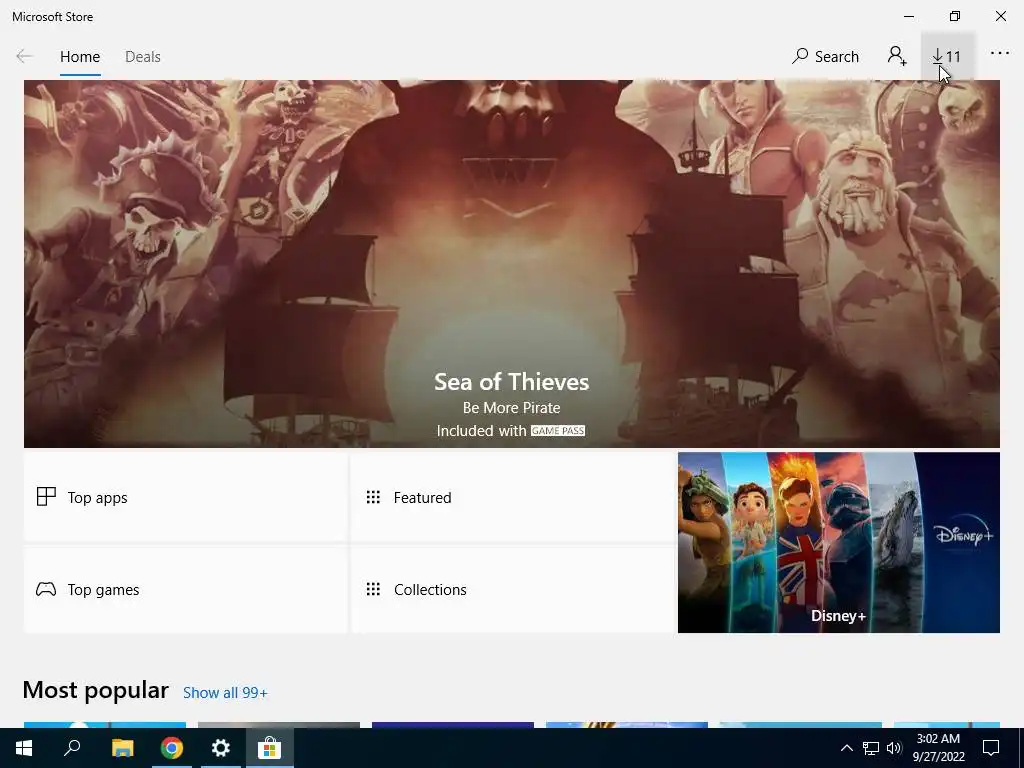Click the Top apps grid icon

[x=46, y=497]
